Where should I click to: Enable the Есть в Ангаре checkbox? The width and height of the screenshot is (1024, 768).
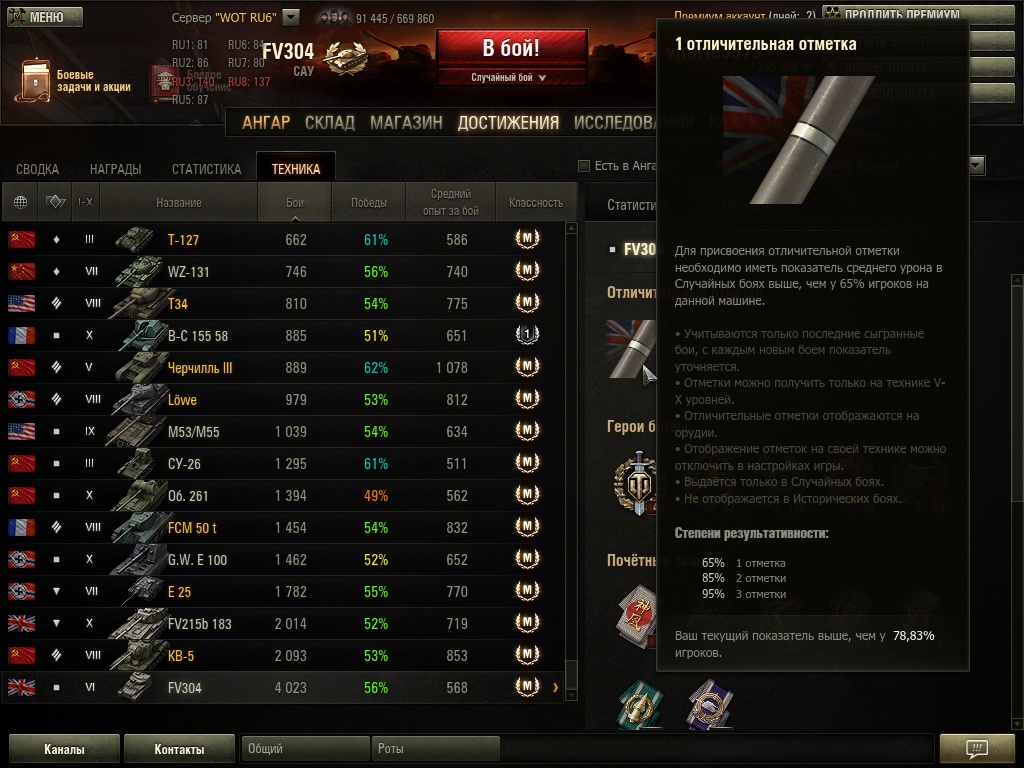coord(584,166)
